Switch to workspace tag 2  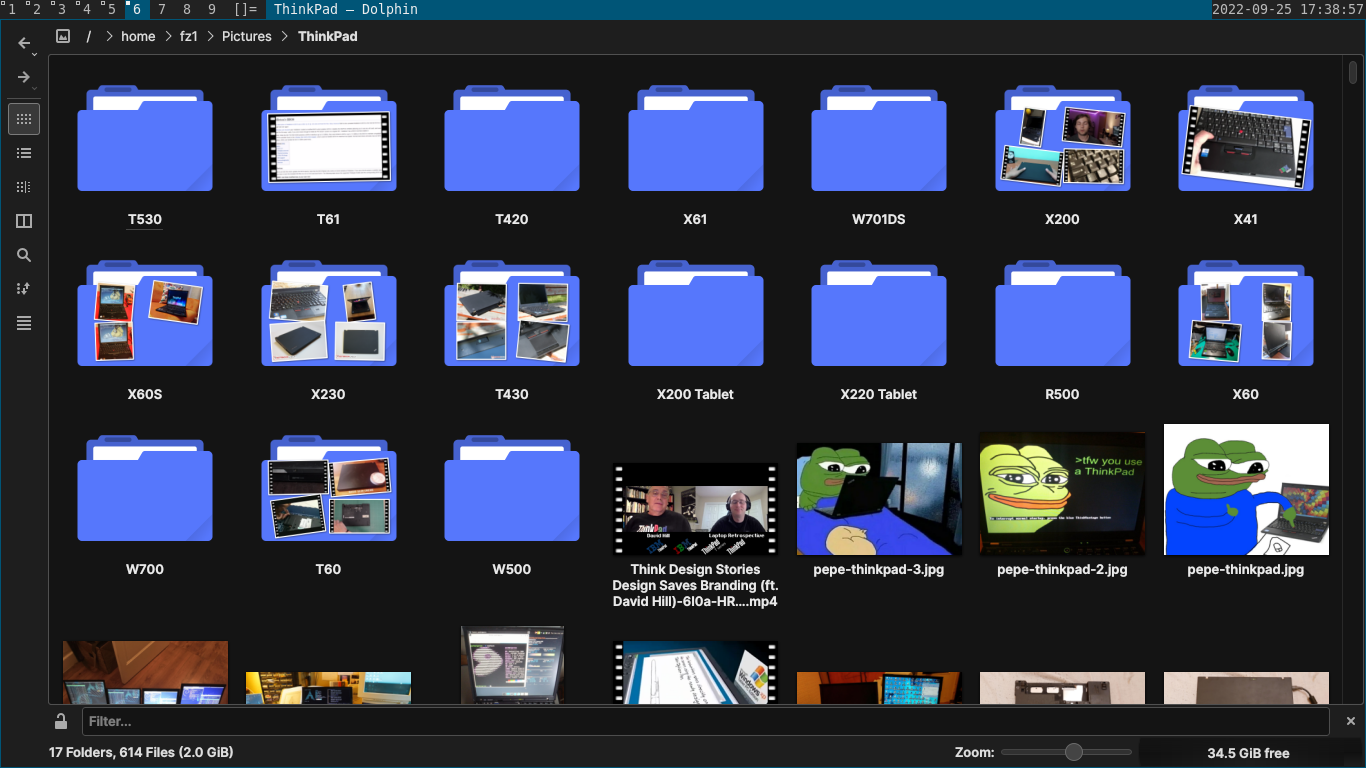37,9
